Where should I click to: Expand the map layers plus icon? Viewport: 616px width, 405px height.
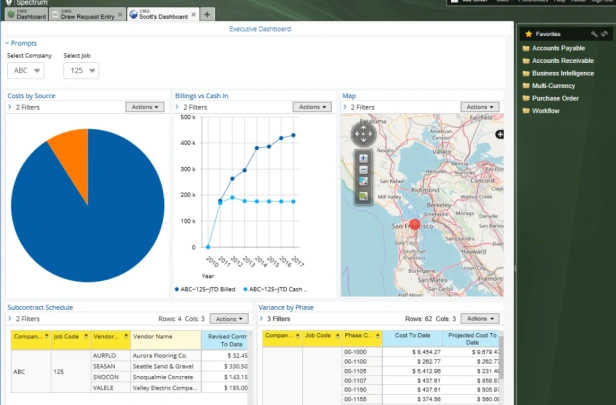click(x=499, y=134)
